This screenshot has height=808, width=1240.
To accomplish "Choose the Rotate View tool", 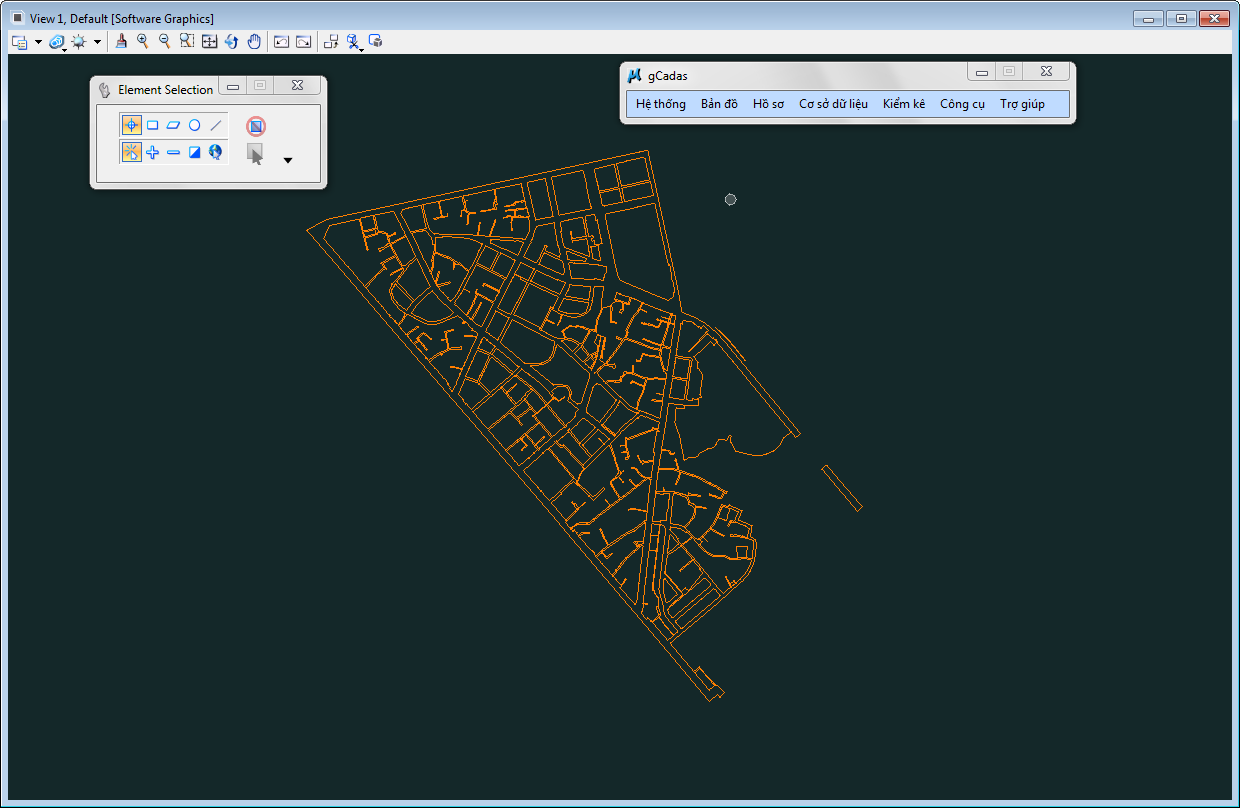I will point(231,41).
